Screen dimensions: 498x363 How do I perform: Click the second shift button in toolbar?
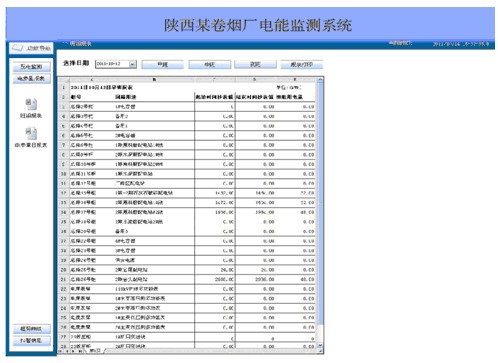coord(209,64)
